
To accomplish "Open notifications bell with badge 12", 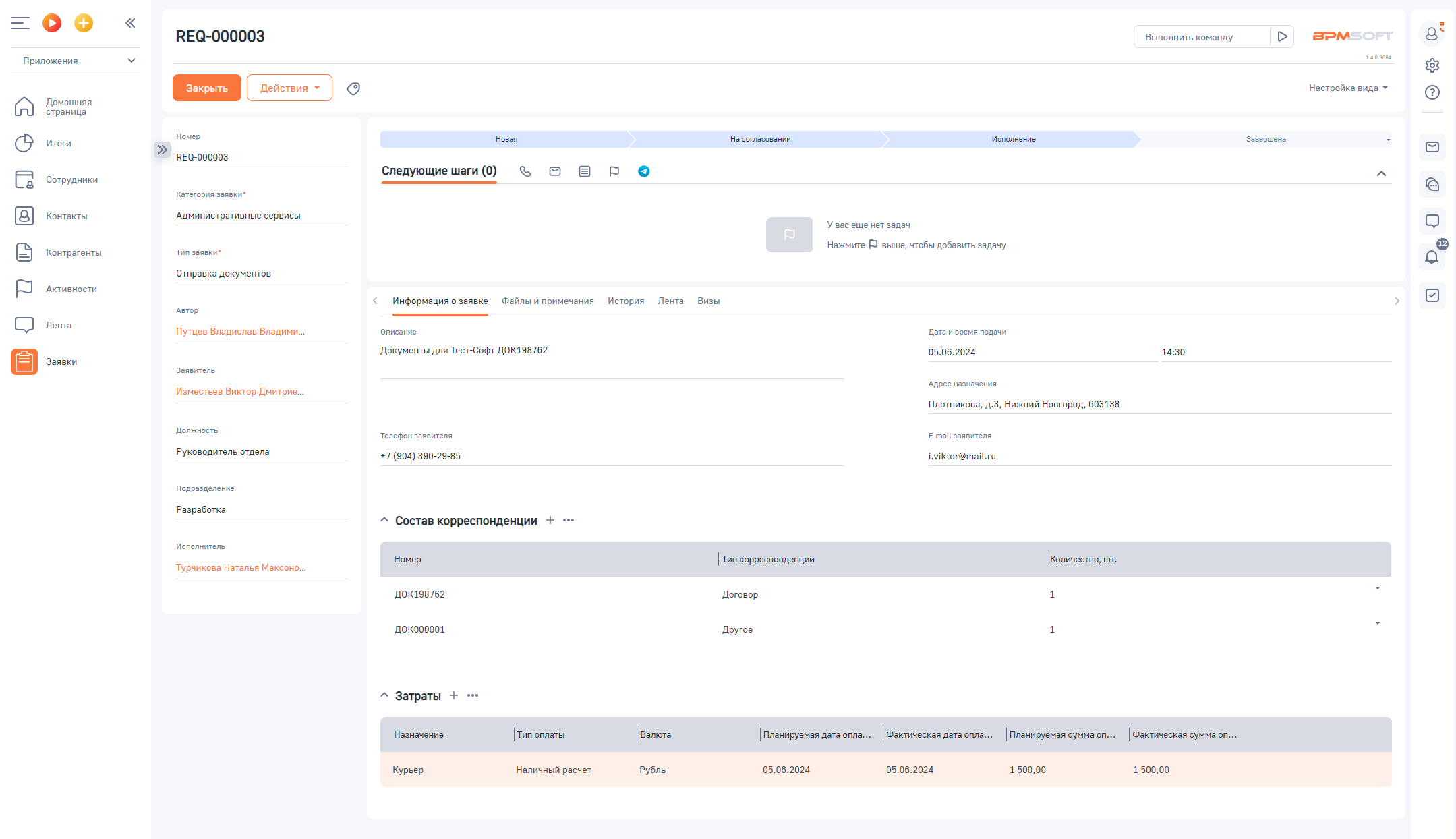I will click(x=1432, y=257).
